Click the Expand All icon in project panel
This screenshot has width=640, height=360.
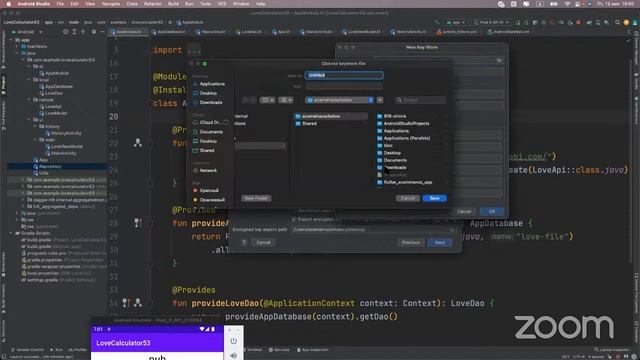(74, 32)
